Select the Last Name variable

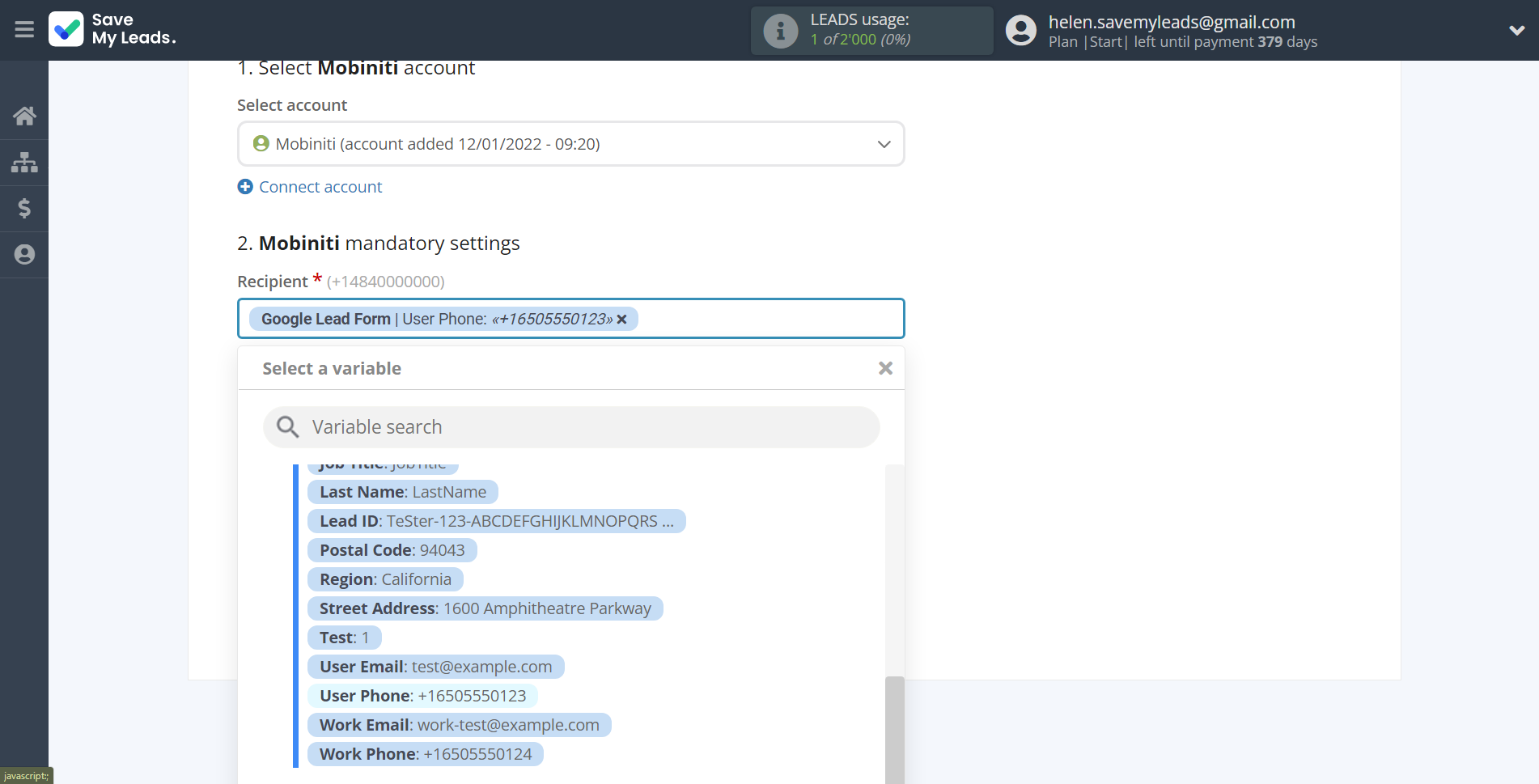[x=402, y=492]
